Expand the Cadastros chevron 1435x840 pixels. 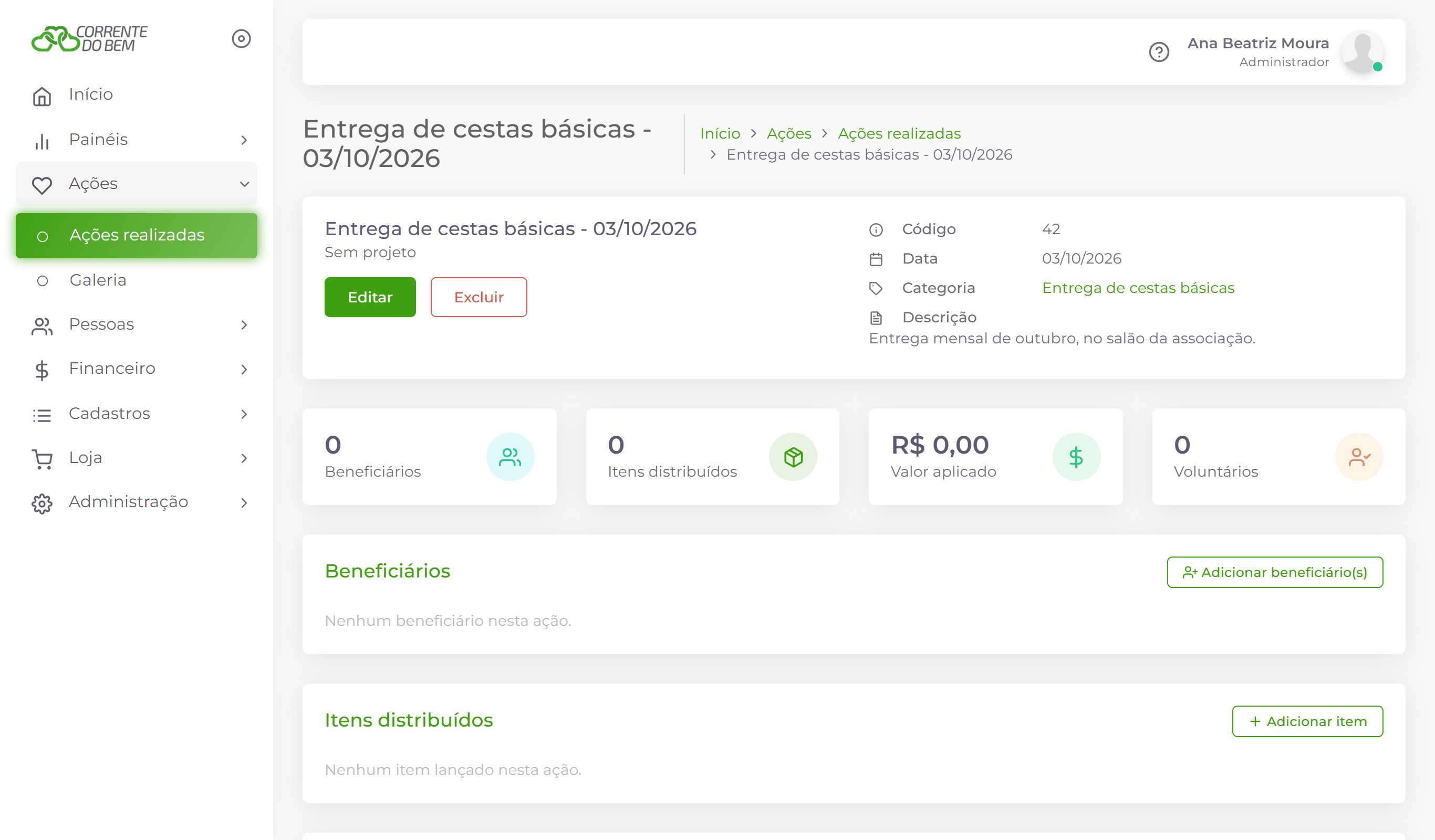244,414
